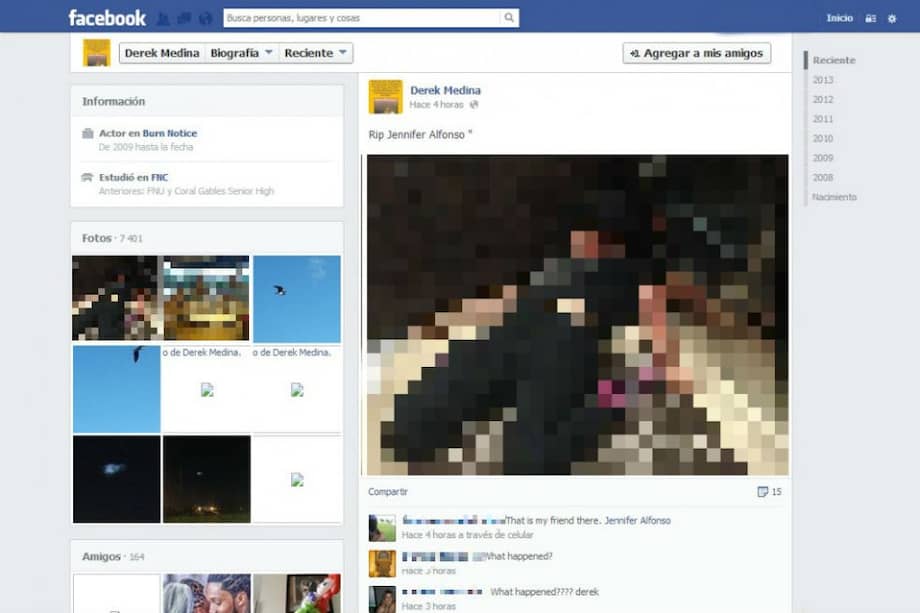Open the blue sky photo in second row
Image resolution: width=920 pixels, height=613 pixels.
tap(117, 389)
